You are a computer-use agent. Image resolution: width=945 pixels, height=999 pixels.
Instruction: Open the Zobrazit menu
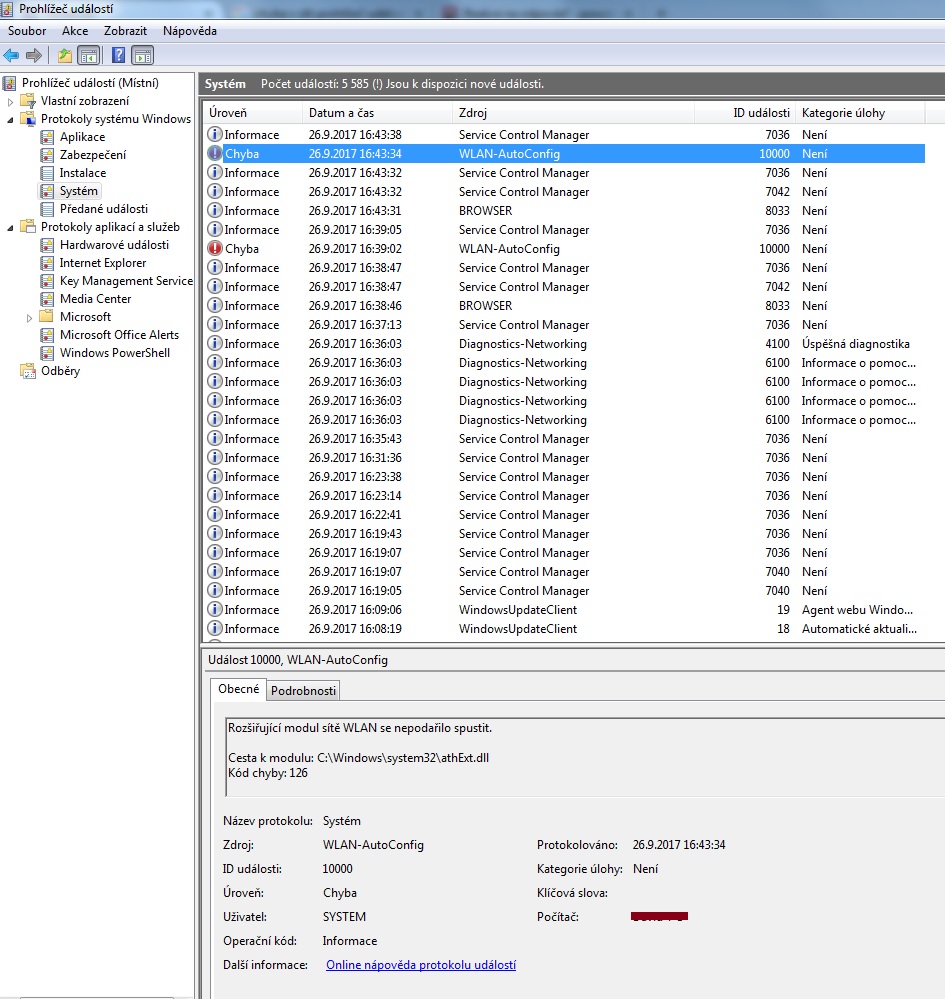(x=125, y=31)
